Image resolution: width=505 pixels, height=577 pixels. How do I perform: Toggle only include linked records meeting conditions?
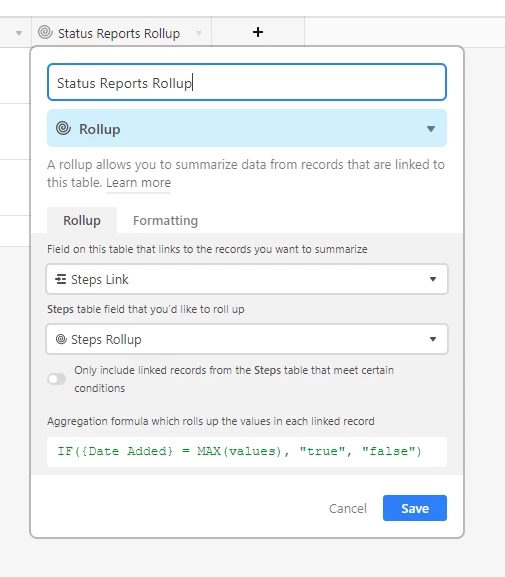57,379
